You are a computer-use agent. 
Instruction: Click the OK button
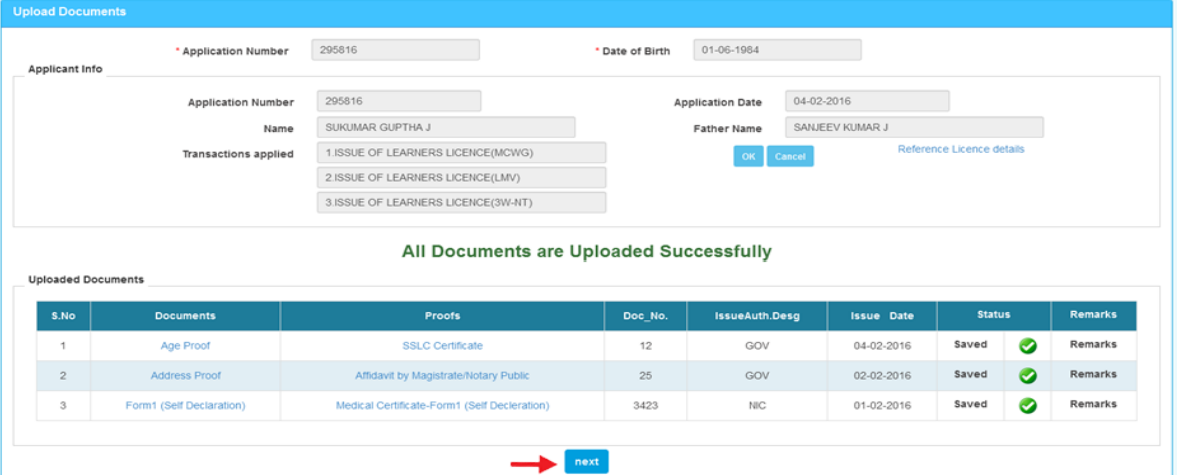[748, 156]
